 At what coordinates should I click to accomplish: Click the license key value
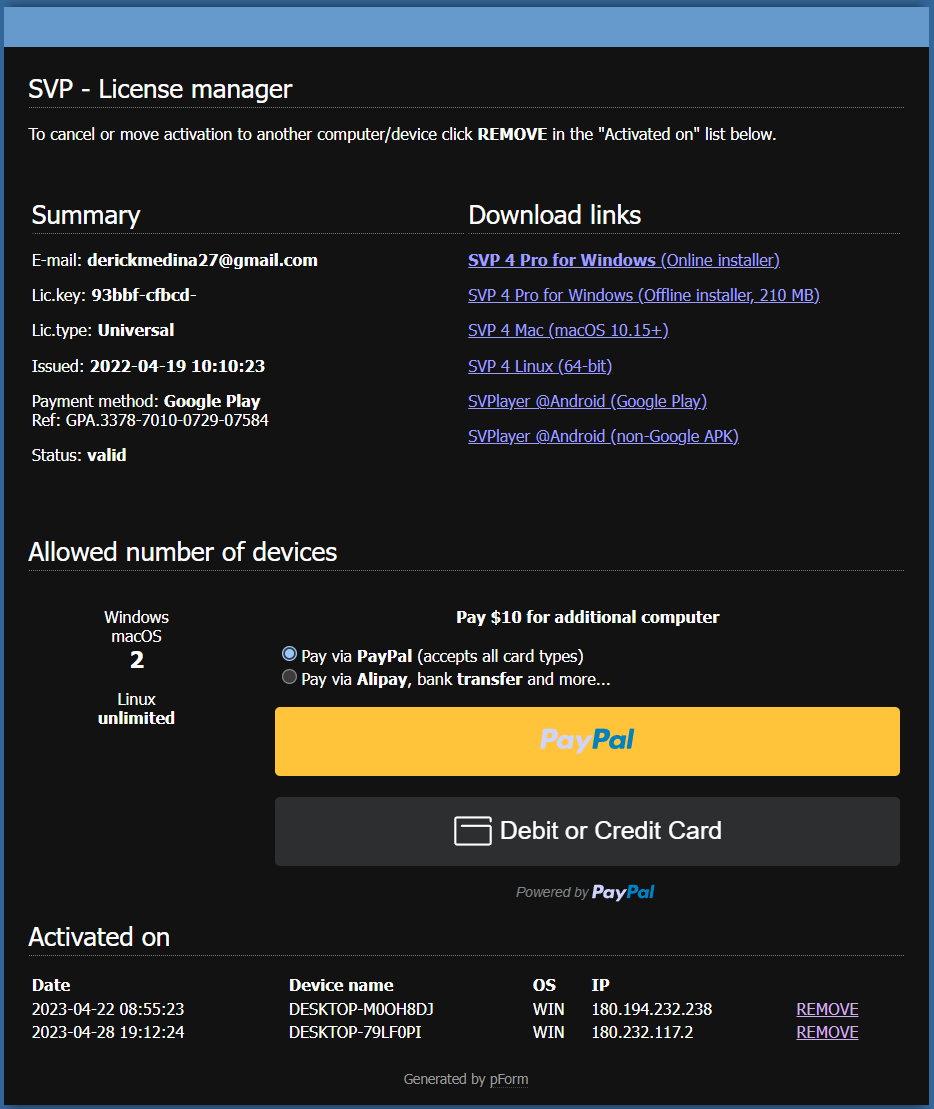143,295
